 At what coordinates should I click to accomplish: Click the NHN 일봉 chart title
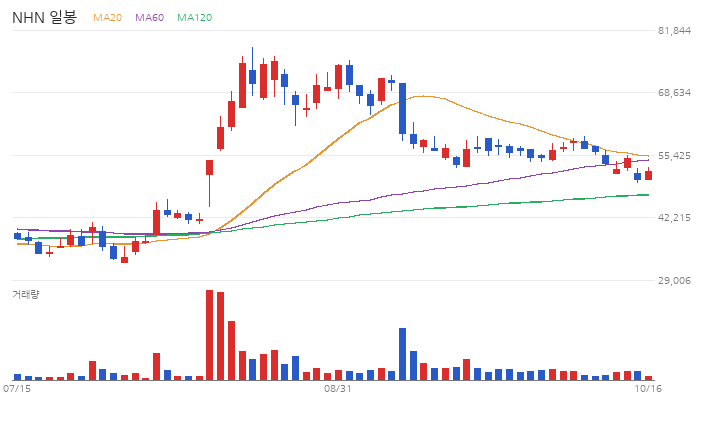[x=44, y=17]
